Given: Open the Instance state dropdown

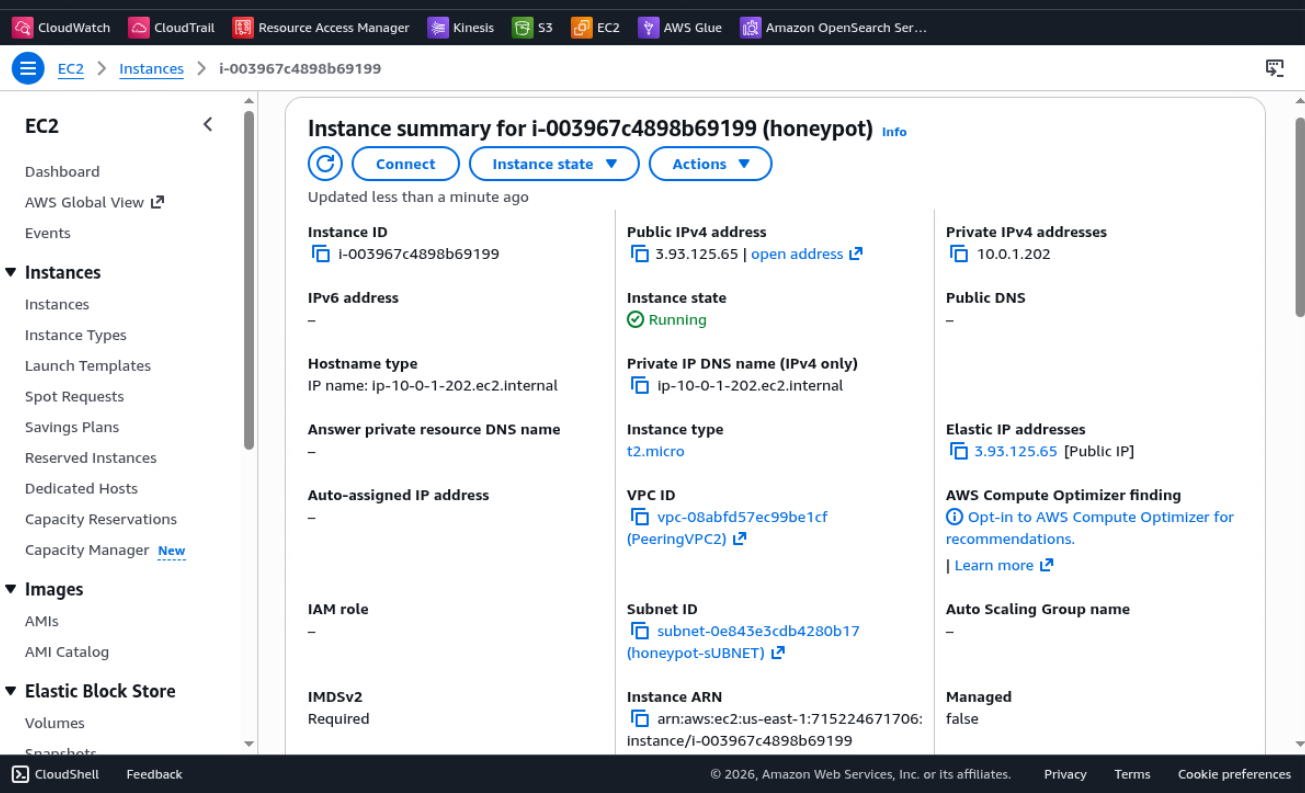Looking at the screenshot, I should (554, 164).
